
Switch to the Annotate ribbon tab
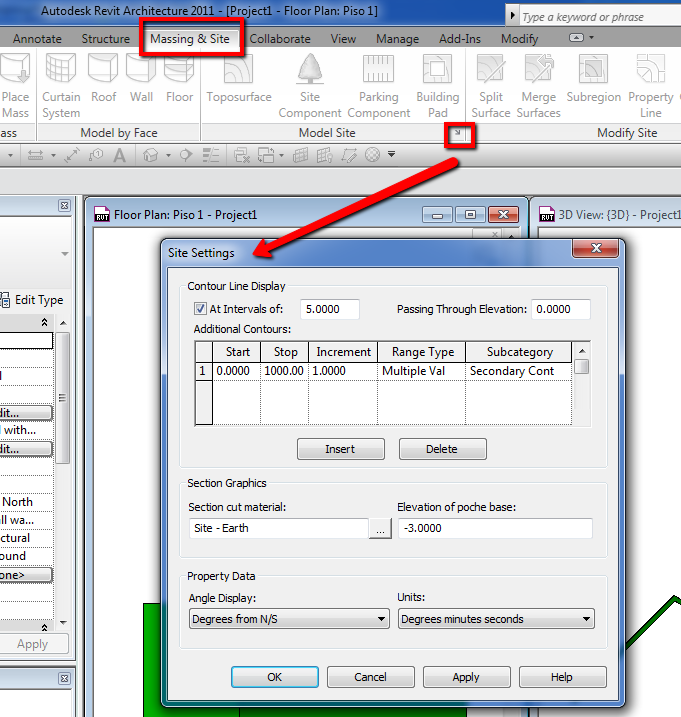tap(37, 39)
